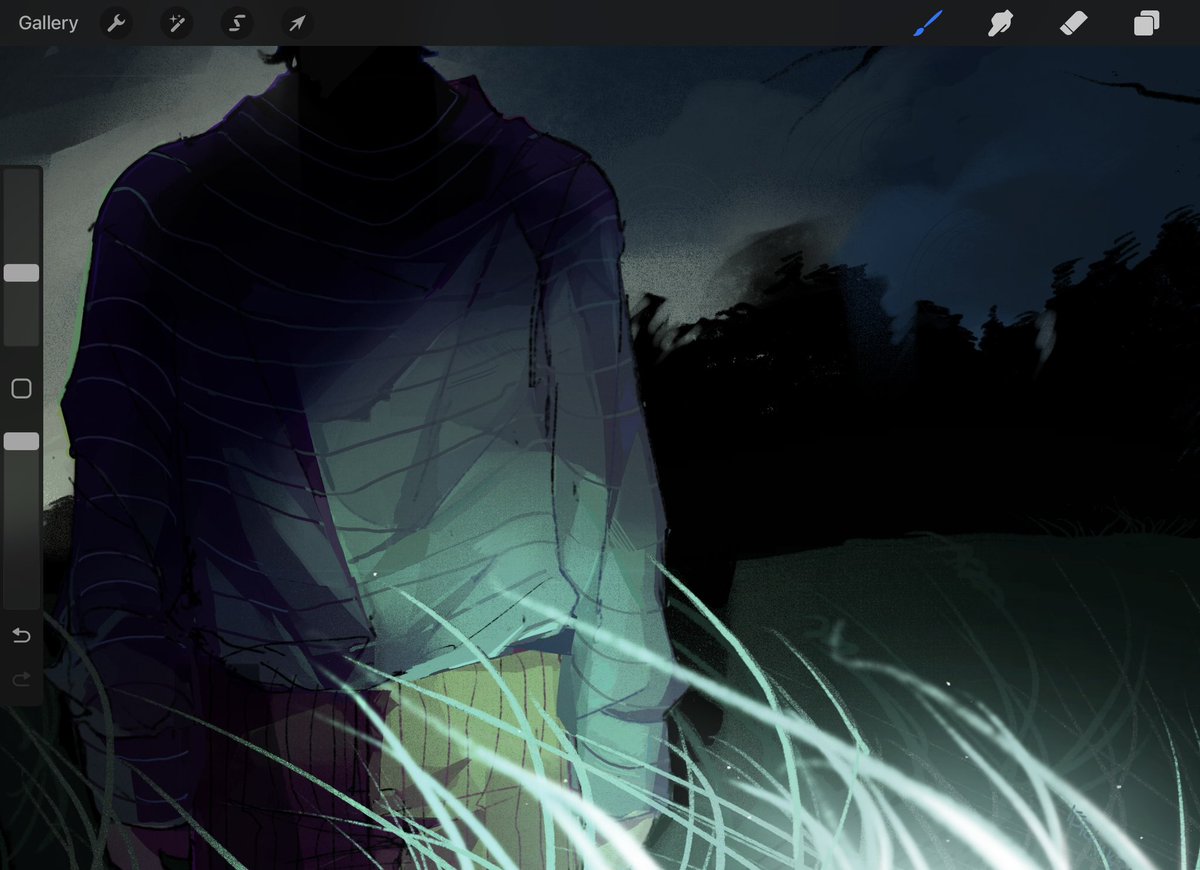Activate the Selection S-shaped tool
The width and height of the screenshot is (1200, 870).
[x=237, y=23]
